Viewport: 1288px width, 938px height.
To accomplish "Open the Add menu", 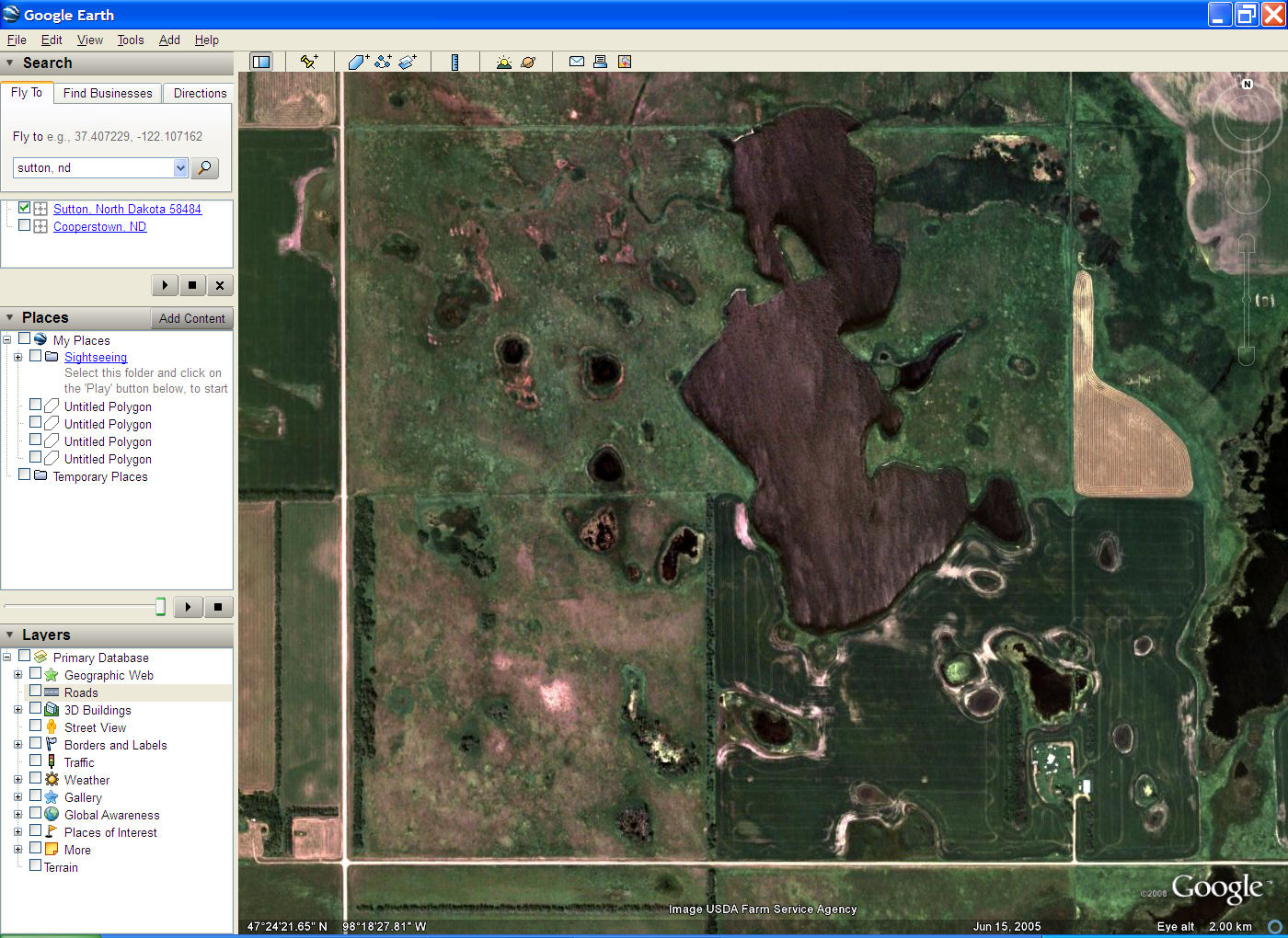I will click(169, 40).
